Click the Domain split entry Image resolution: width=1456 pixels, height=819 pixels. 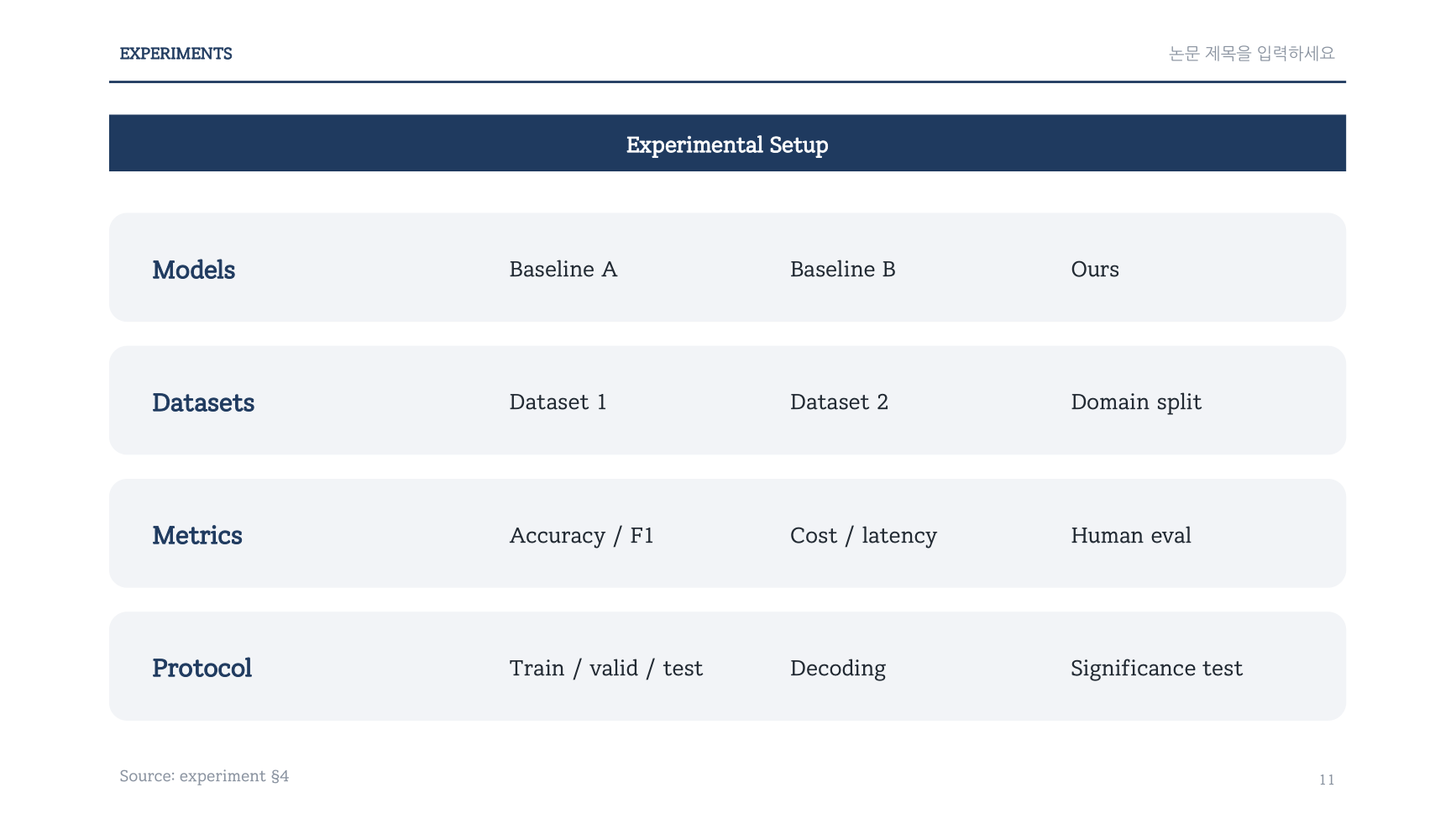(1136, 402)
